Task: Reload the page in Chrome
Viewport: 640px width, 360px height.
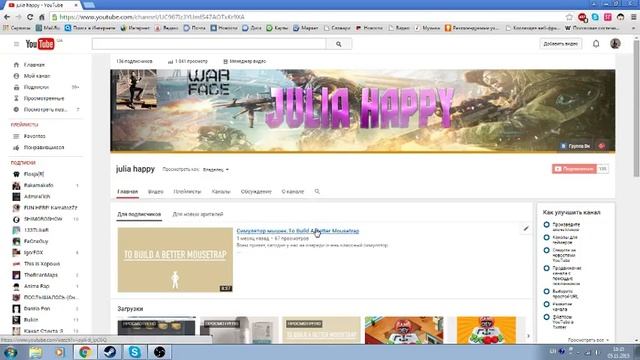Action: [30, 17]
